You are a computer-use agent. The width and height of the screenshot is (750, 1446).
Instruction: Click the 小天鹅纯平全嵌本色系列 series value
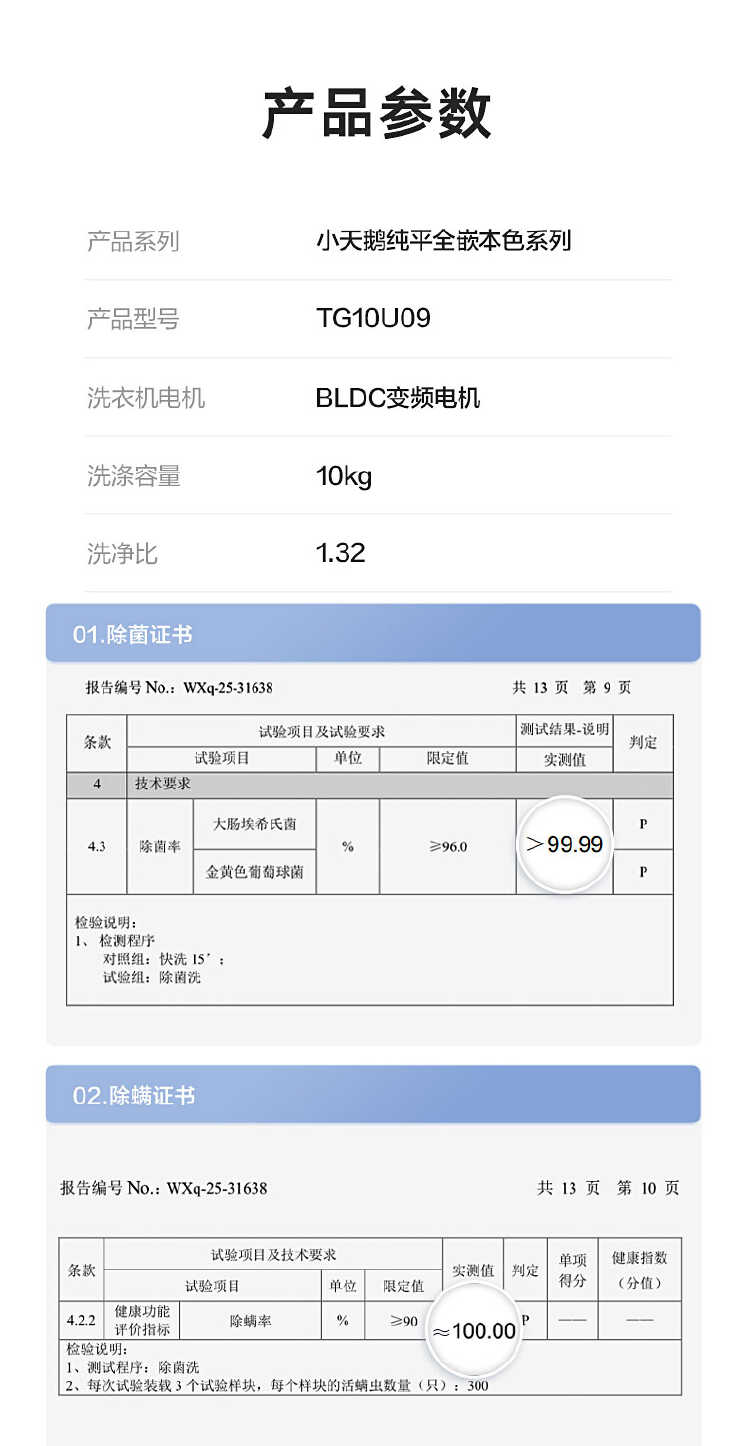pyautogui.click(x=443, y=241)
